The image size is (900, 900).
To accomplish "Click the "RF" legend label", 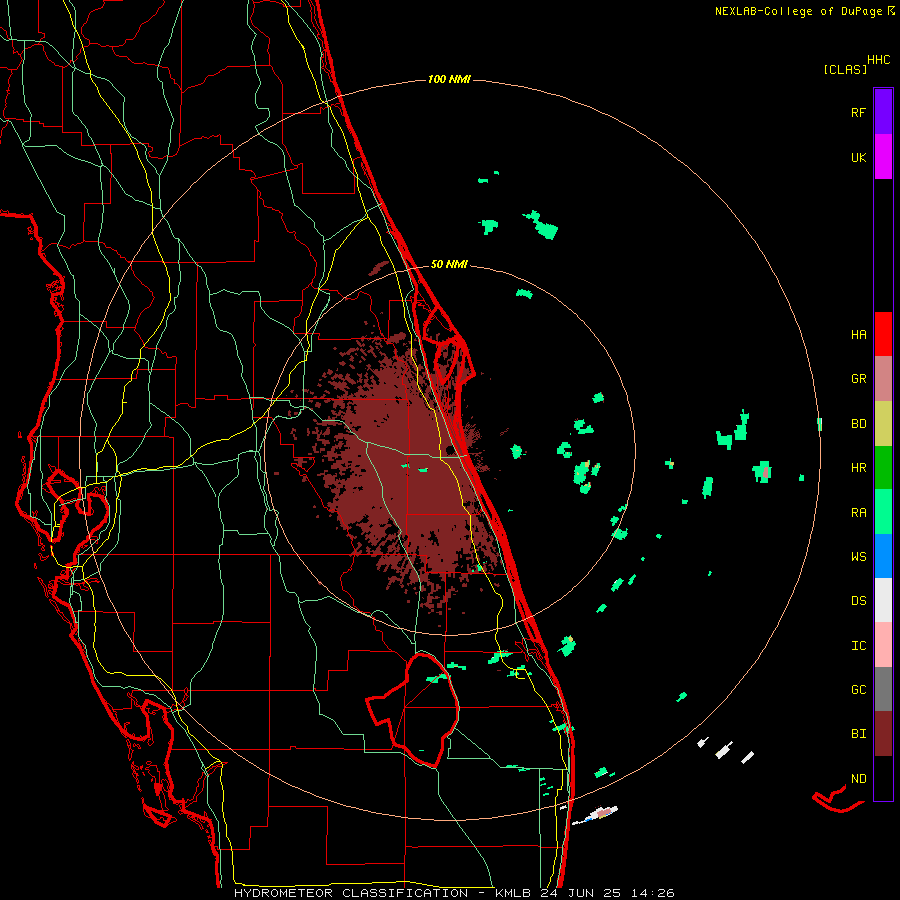I will pyautogui.click(x=858, y=112).
